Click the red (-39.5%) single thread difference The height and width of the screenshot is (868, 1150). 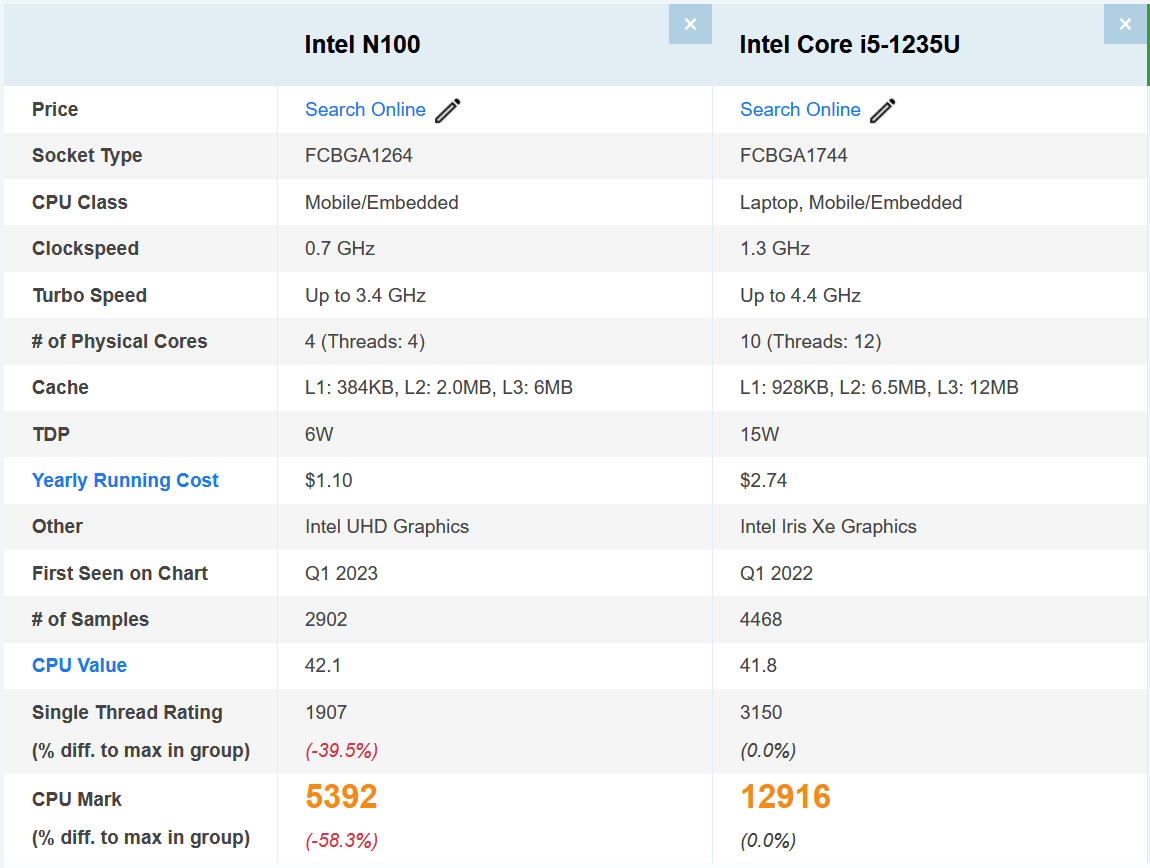click(x=341, y=751)
